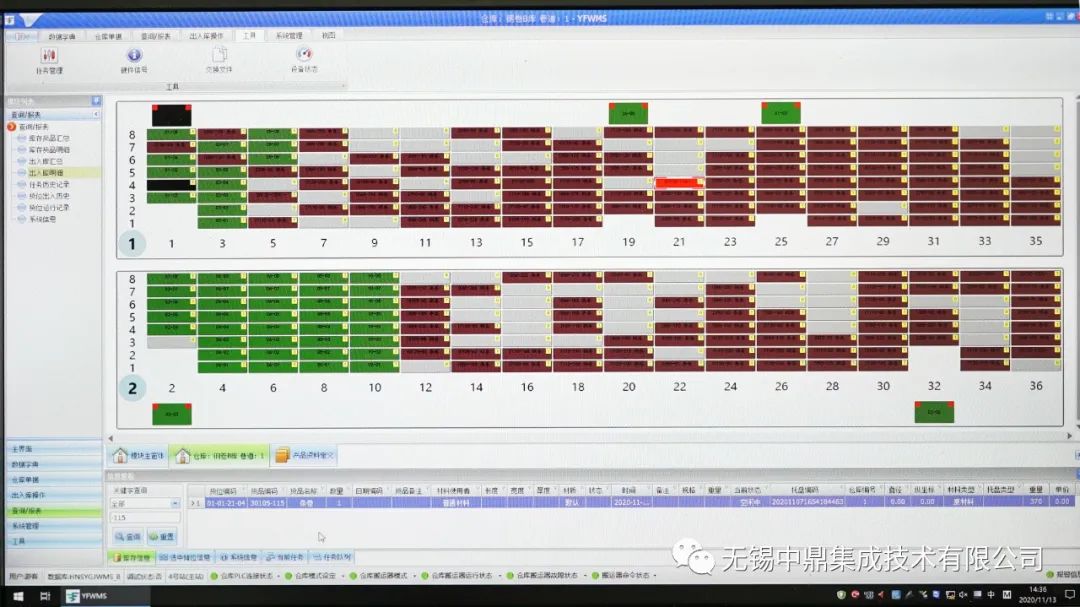Screen dimensions: 1080x607
Task: Open the 交换文件 document icon
Action: (x=218, y=55)
